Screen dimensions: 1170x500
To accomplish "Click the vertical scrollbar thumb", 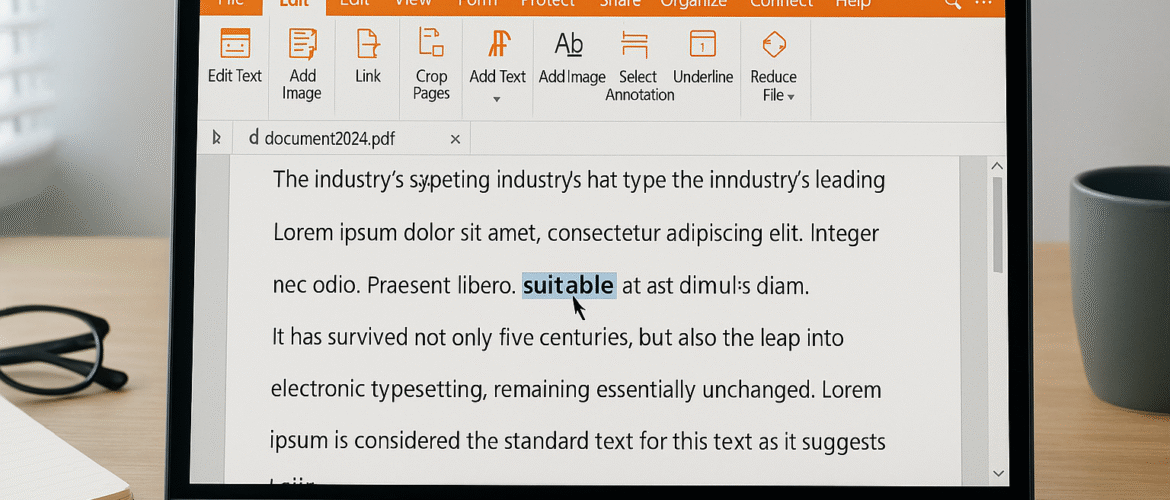I will click(x=998, y=225).
